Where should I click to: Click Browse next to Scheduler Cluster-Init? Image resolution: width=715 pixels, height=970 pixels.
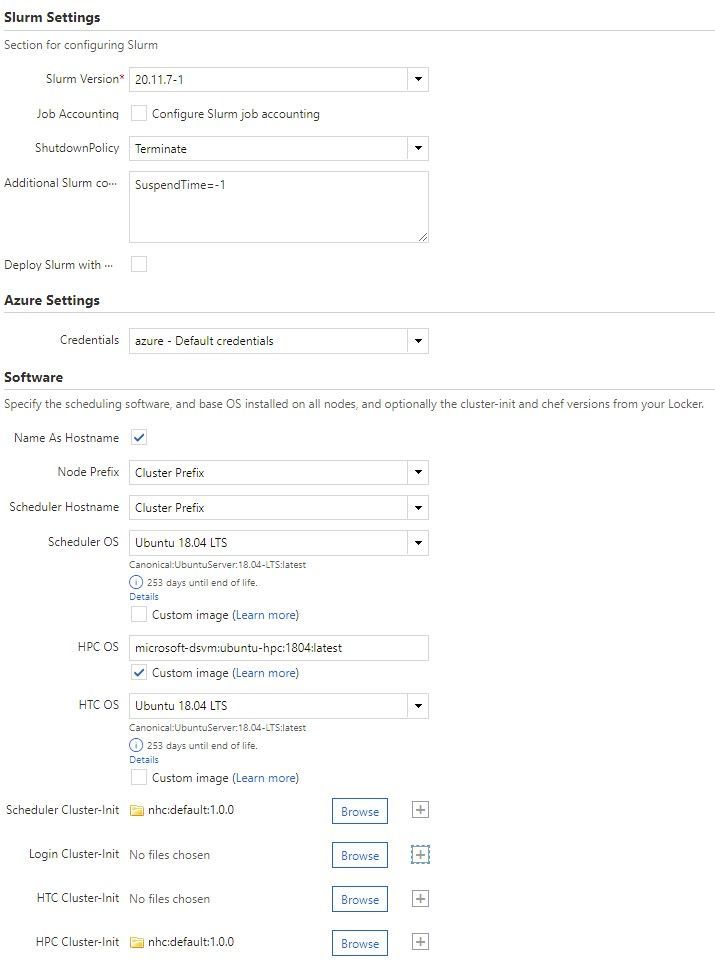[x=359, y=811]
